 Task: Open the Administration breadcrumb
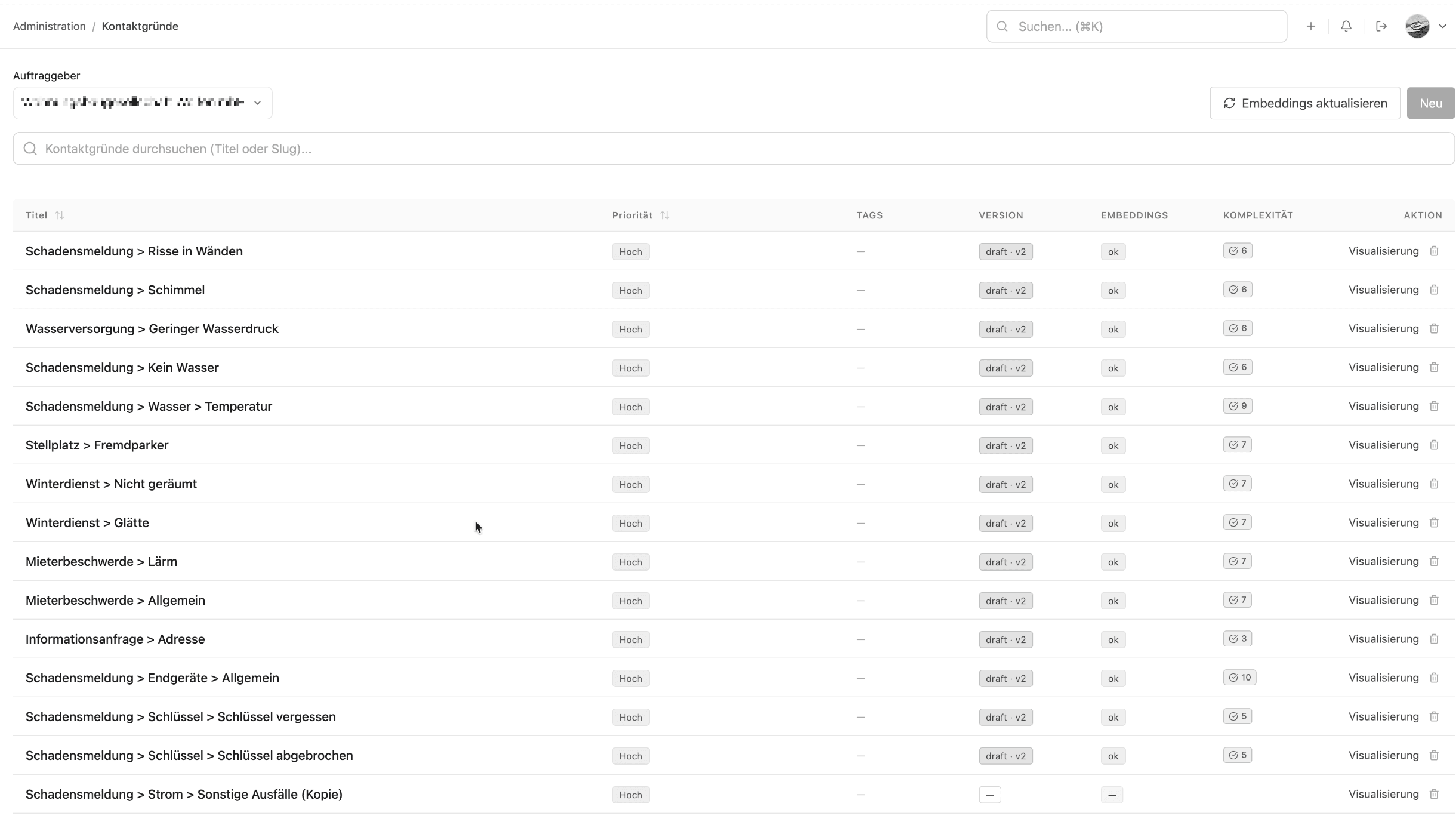49,26
